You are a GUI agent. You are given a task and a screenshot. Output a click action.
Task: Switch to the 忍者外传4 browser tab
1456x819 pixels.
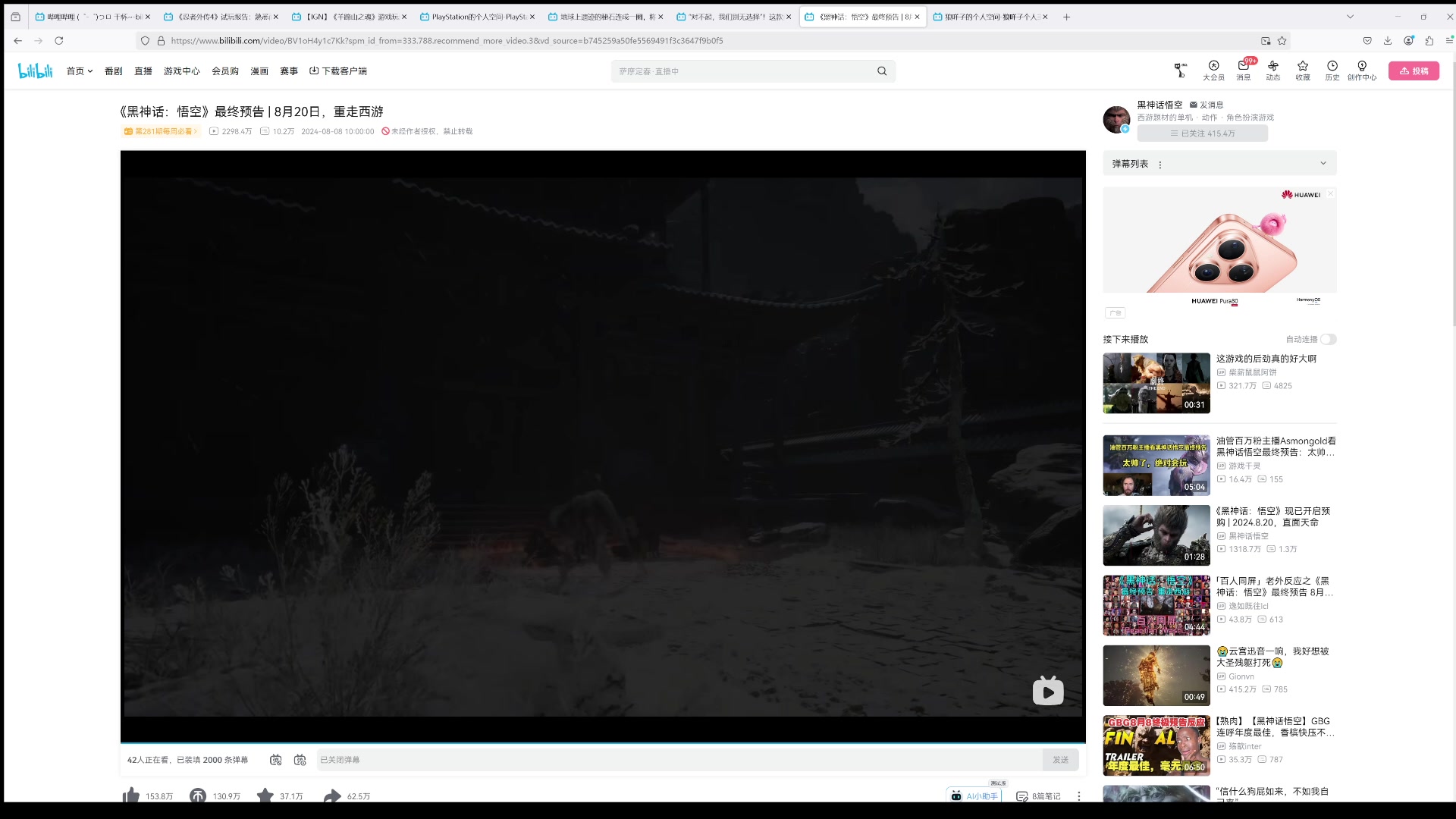[221, 17]
